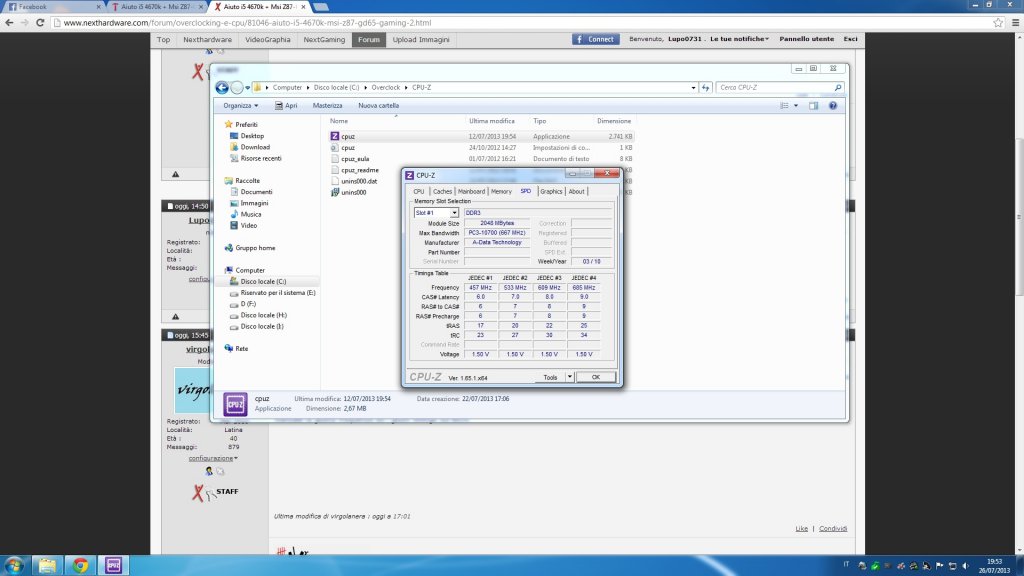Click the Explorer back arrow button

point(222,88)
